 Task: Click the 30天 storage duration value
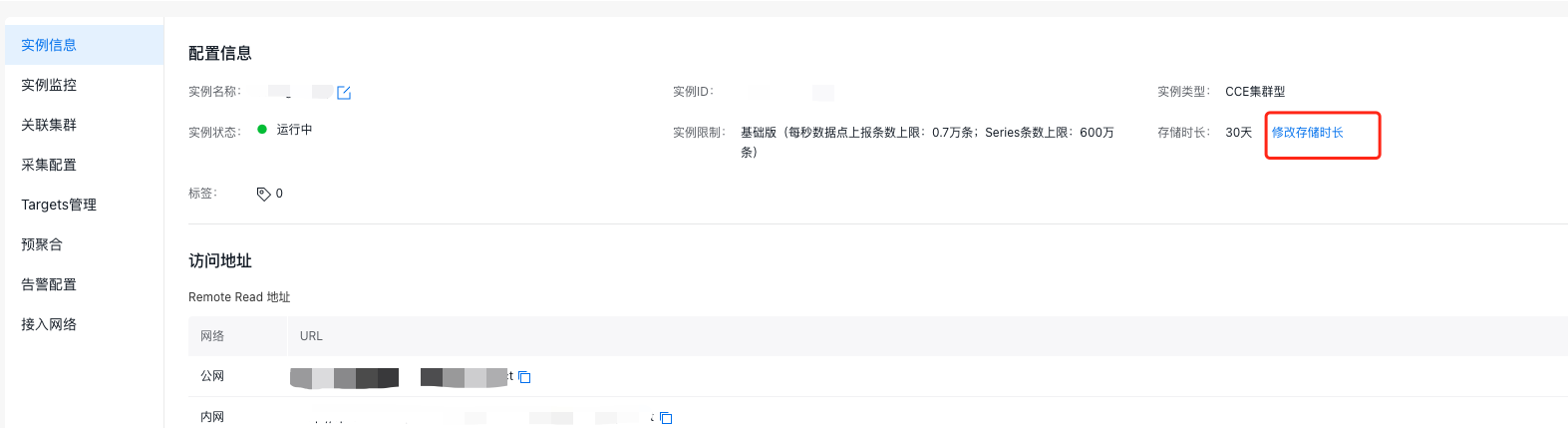click(x=1238, y=133)
